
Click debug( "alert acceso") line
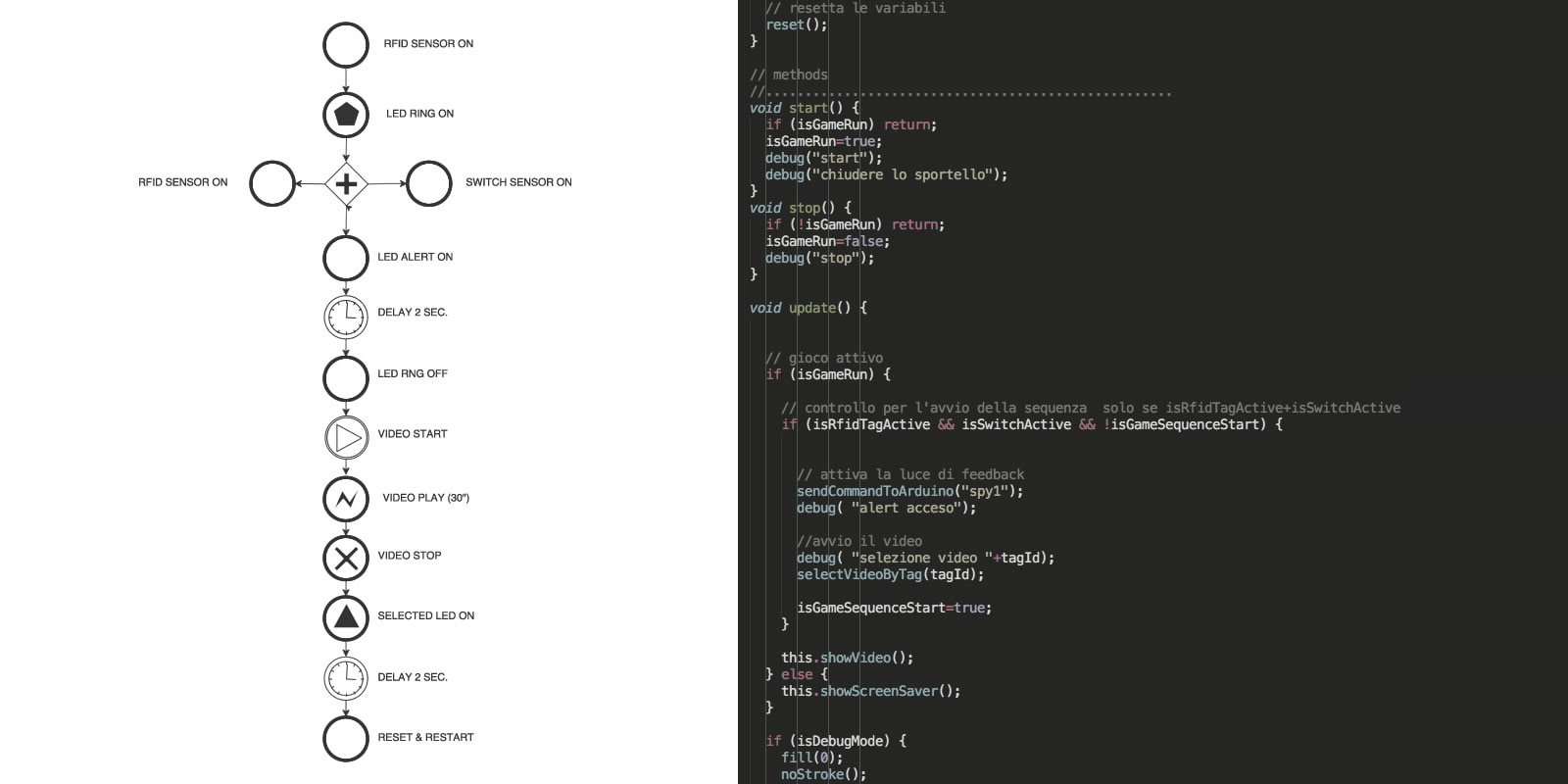[x=887, y=508]
